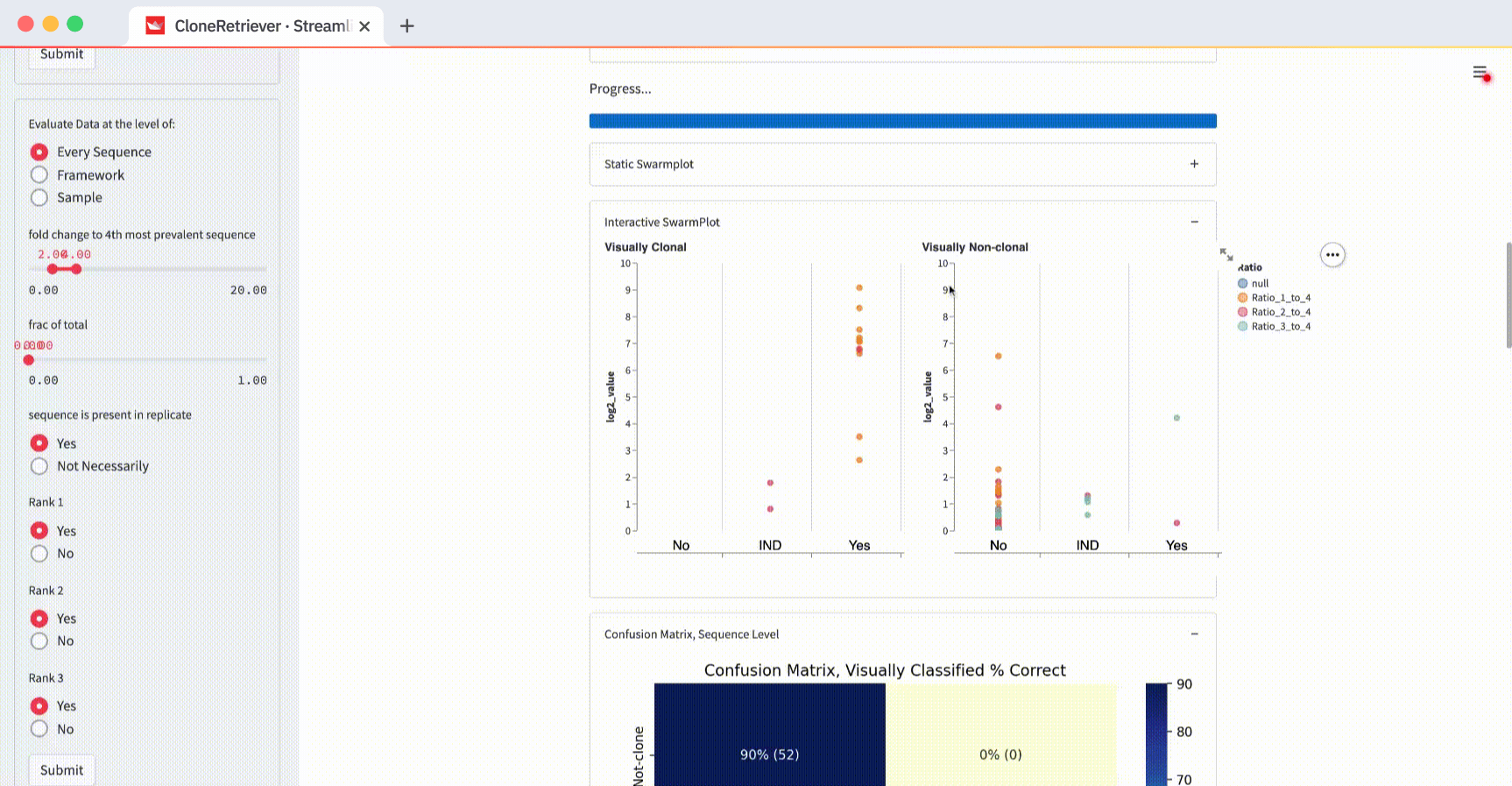Open the Streamlit hamburger menu

1480,72
